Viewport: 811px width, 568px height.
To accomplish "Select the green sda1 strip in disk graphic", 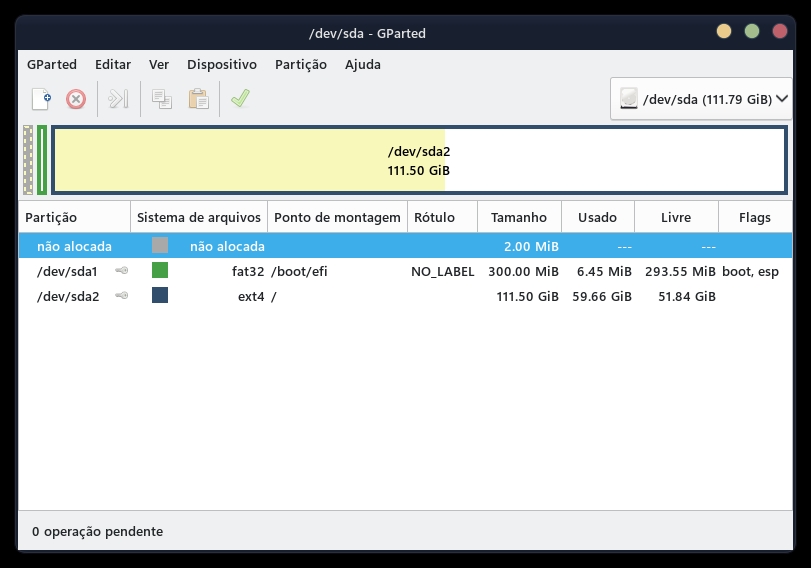I will (42, 160).
